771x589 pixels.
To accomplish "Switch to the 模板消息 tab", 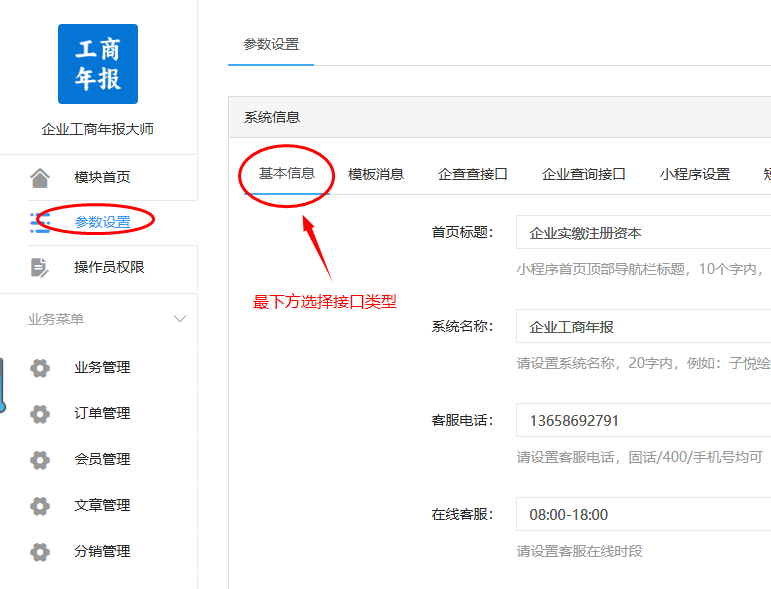I will [376, 174].
